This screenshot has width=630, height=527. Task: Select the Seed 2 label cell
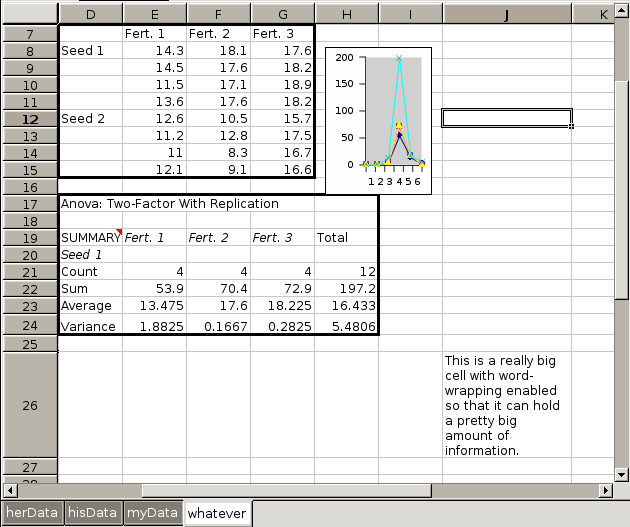[x=90, y=118]
